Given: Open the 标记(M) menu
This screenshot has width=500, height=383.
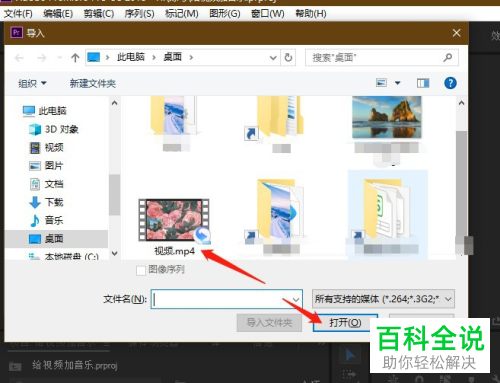Looking at the screenshot, I should [182, 14].
